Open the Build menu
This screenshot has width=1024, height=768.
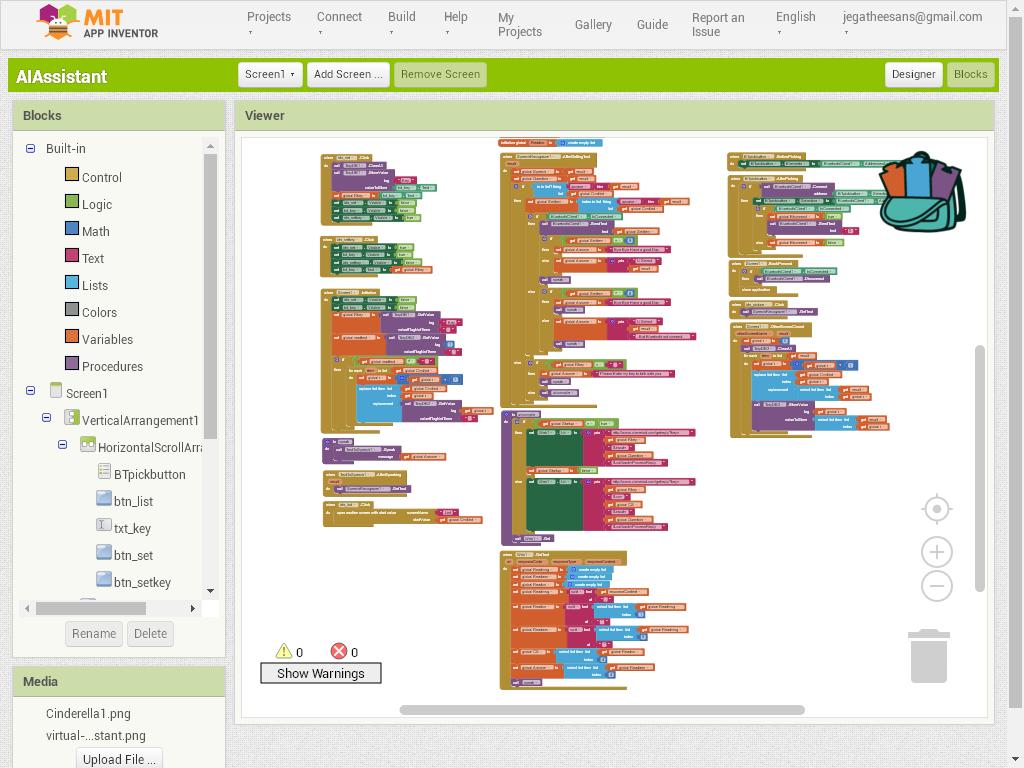(x=401, y=22)
